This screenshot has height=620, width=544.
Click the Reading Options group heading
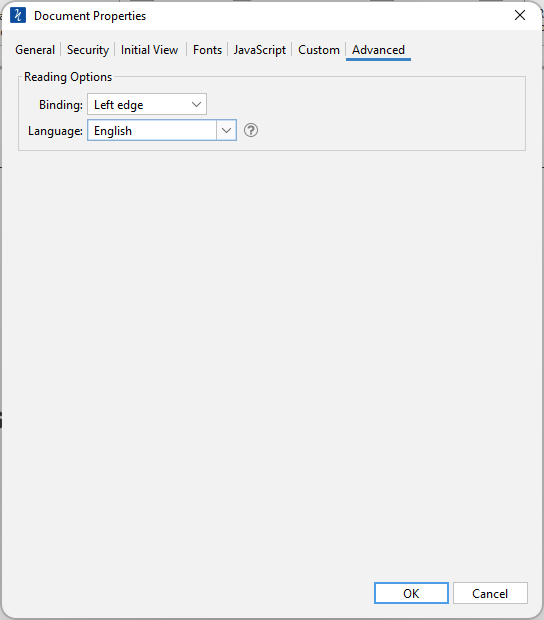tap(68, 77)
